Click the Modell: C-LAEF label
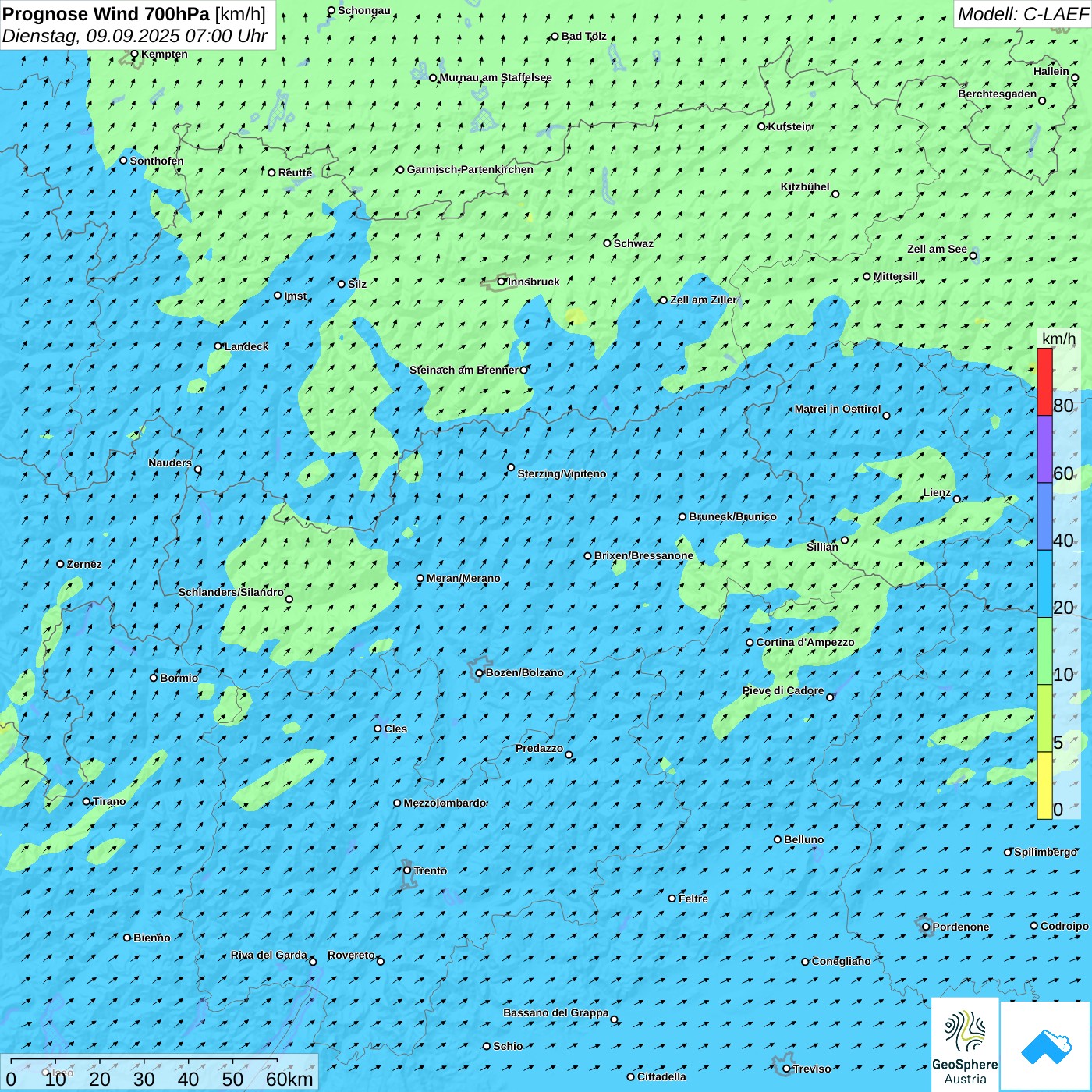Viewport: 1092px width, 1092px height. point(1022,14)
